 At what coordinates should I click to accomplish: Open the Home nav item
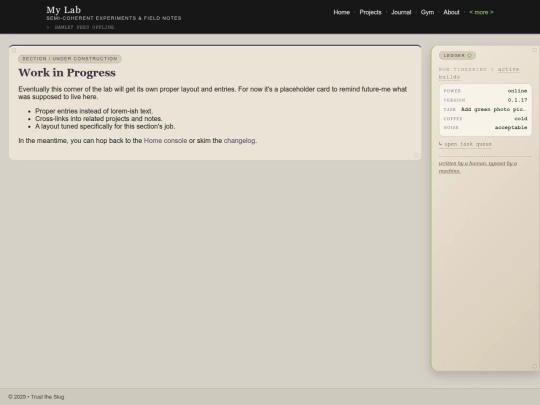[x=341, y=12]
